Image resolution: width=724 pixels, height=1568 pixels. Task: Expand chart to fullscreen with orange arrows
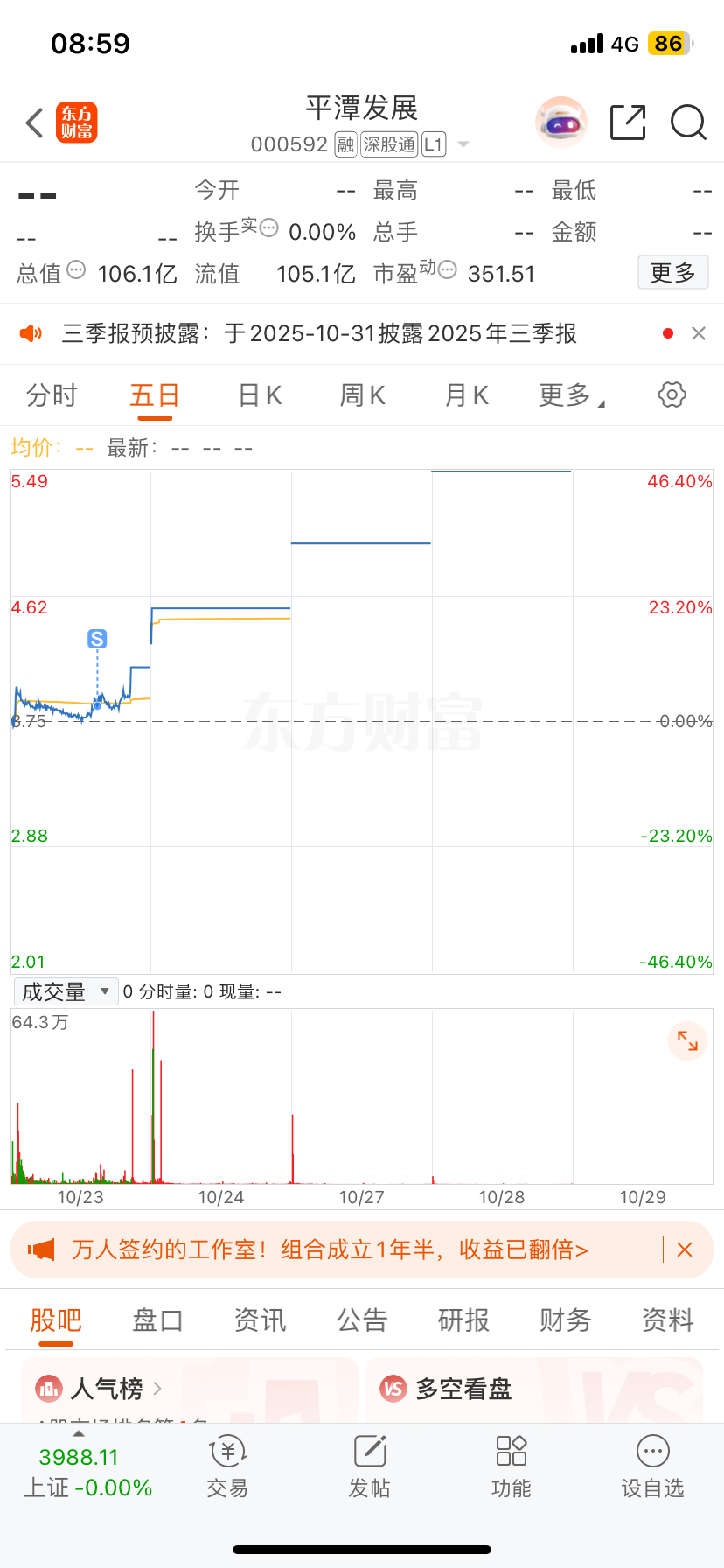click(687, 1041)
